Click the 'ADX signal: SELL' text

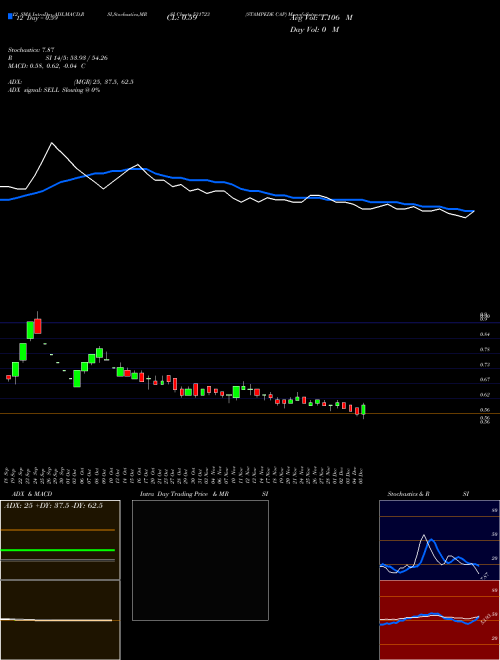[34, 90]
